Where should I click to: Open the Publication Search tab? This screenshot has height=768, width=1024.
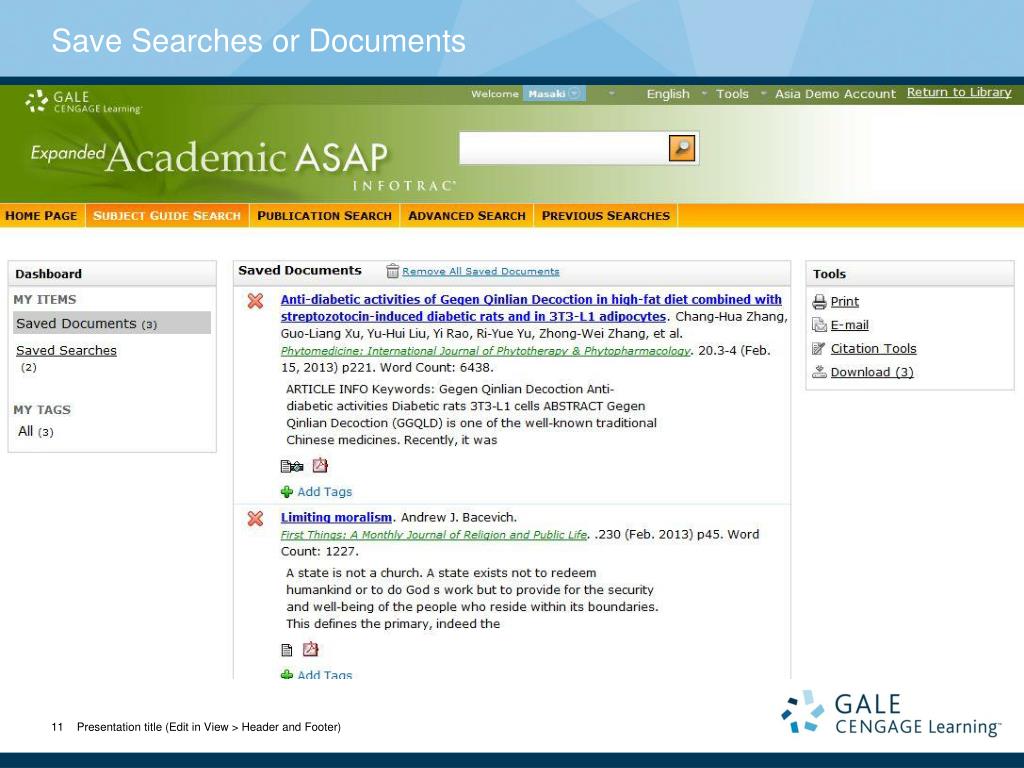(x=325, y=216)
